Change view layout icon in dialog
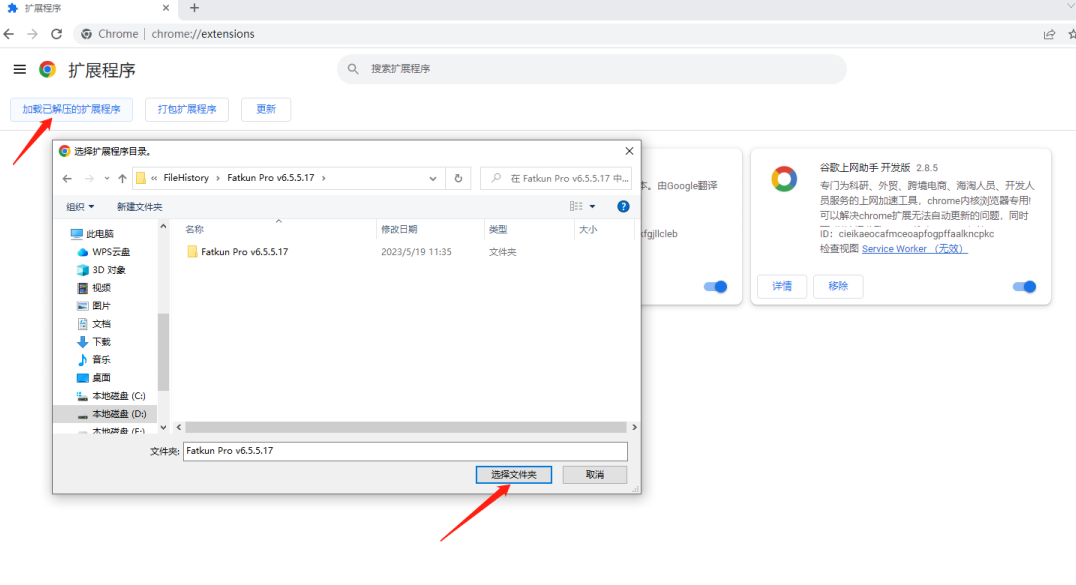The width and height of the screenshot is (1076, 585). 576,207
